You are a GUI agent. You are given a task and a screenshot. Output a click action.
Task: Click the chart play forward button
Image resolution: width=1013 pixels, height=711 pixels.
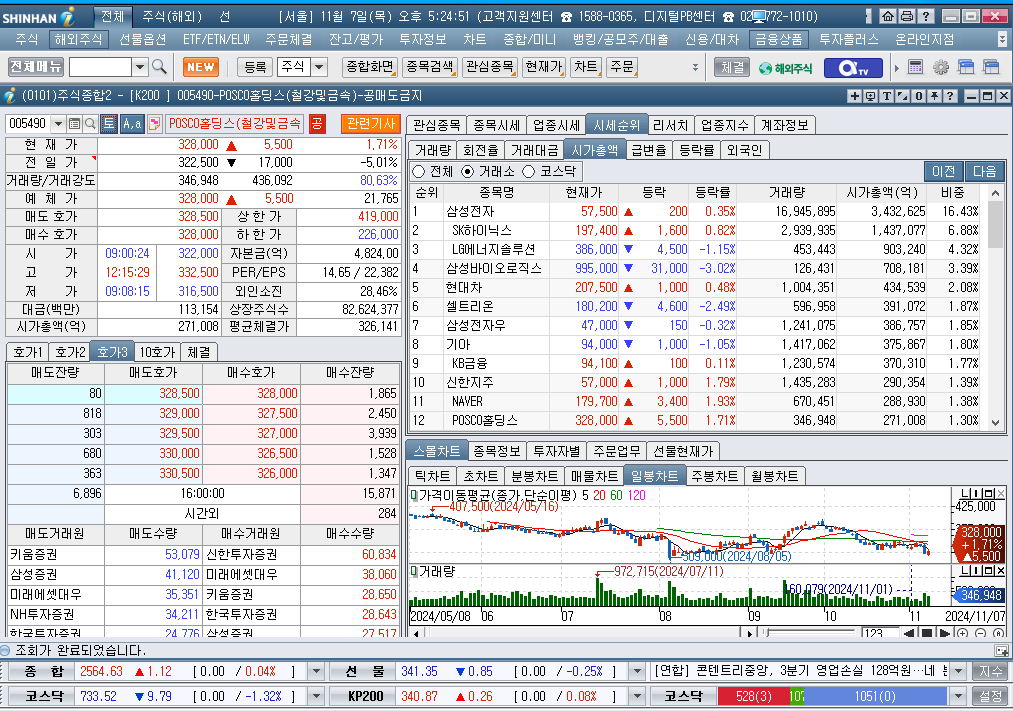coord(944,634)
